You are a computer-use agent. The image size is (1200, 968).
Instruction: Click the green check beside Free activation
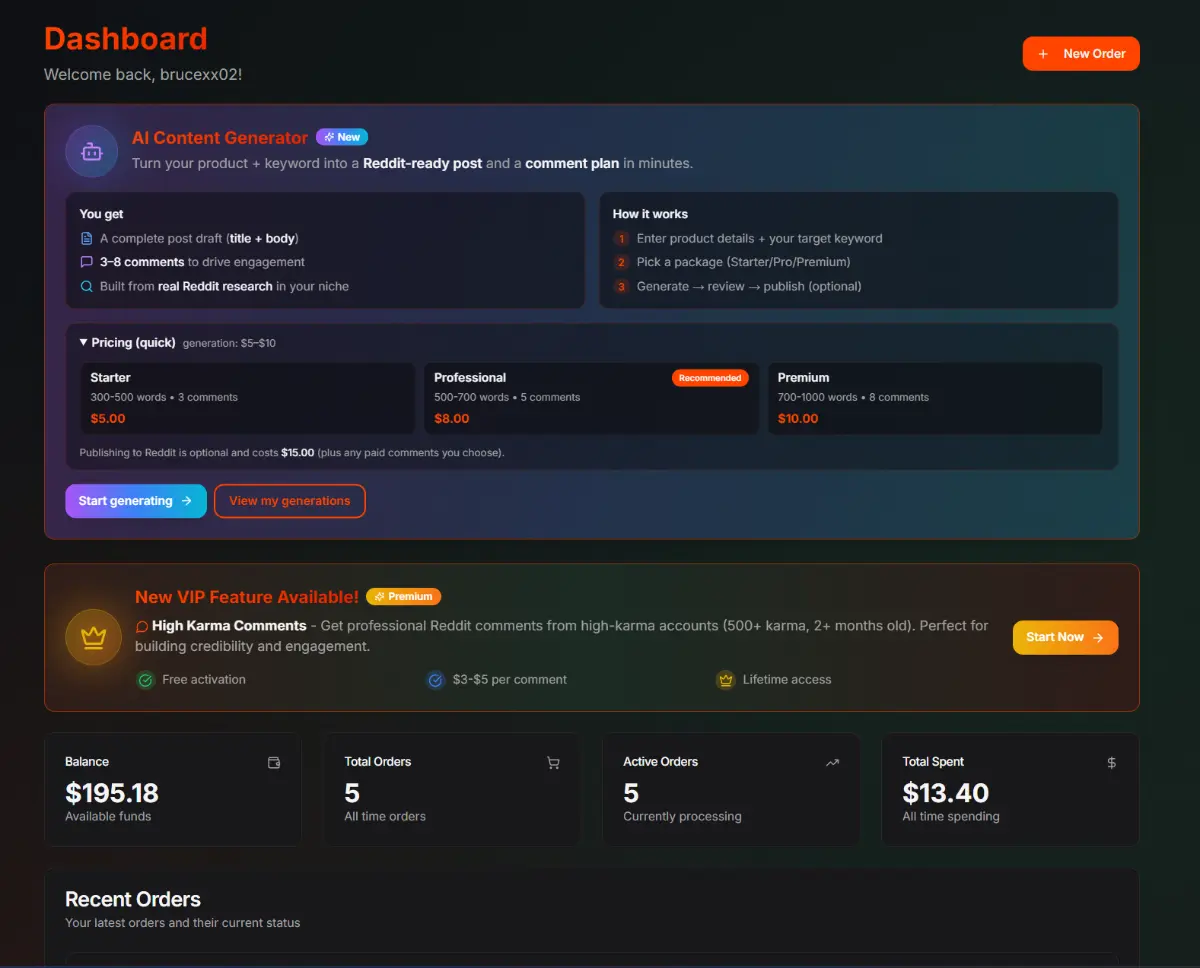(x=146, y=679)
